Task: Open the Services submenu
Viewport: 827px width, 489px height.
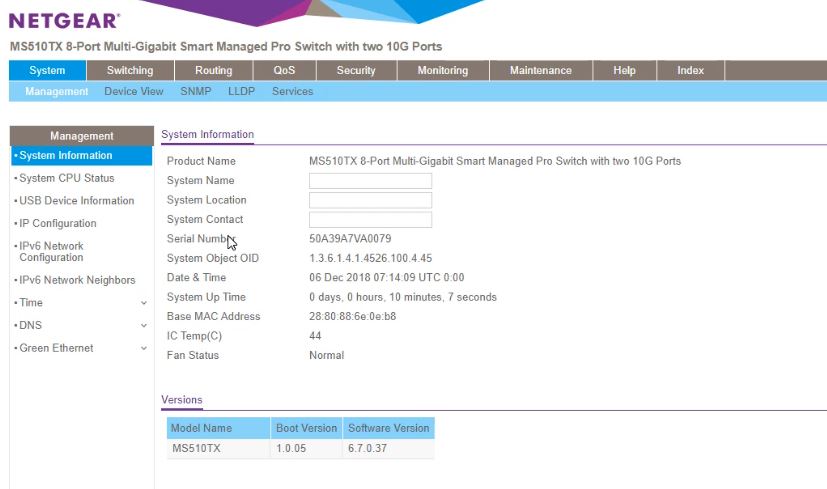Action: click(x=293, y=91)
